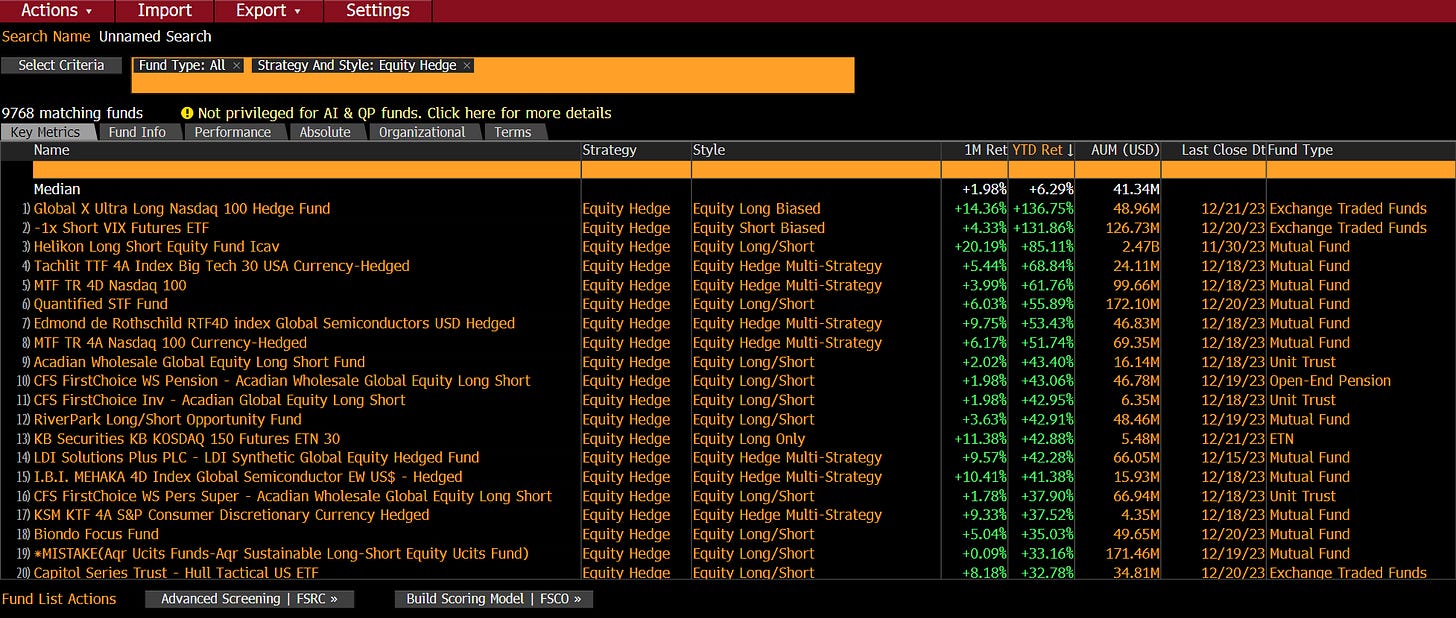Open Global X Ultra Long Nasdaq 100 Hedge Fund
Viewport: 1456px width, 618px height.
[182, 208]
